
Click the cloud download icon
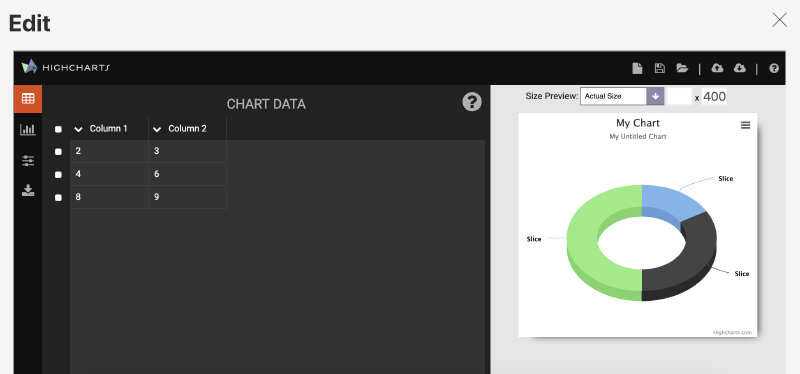(x=740, y=68)
